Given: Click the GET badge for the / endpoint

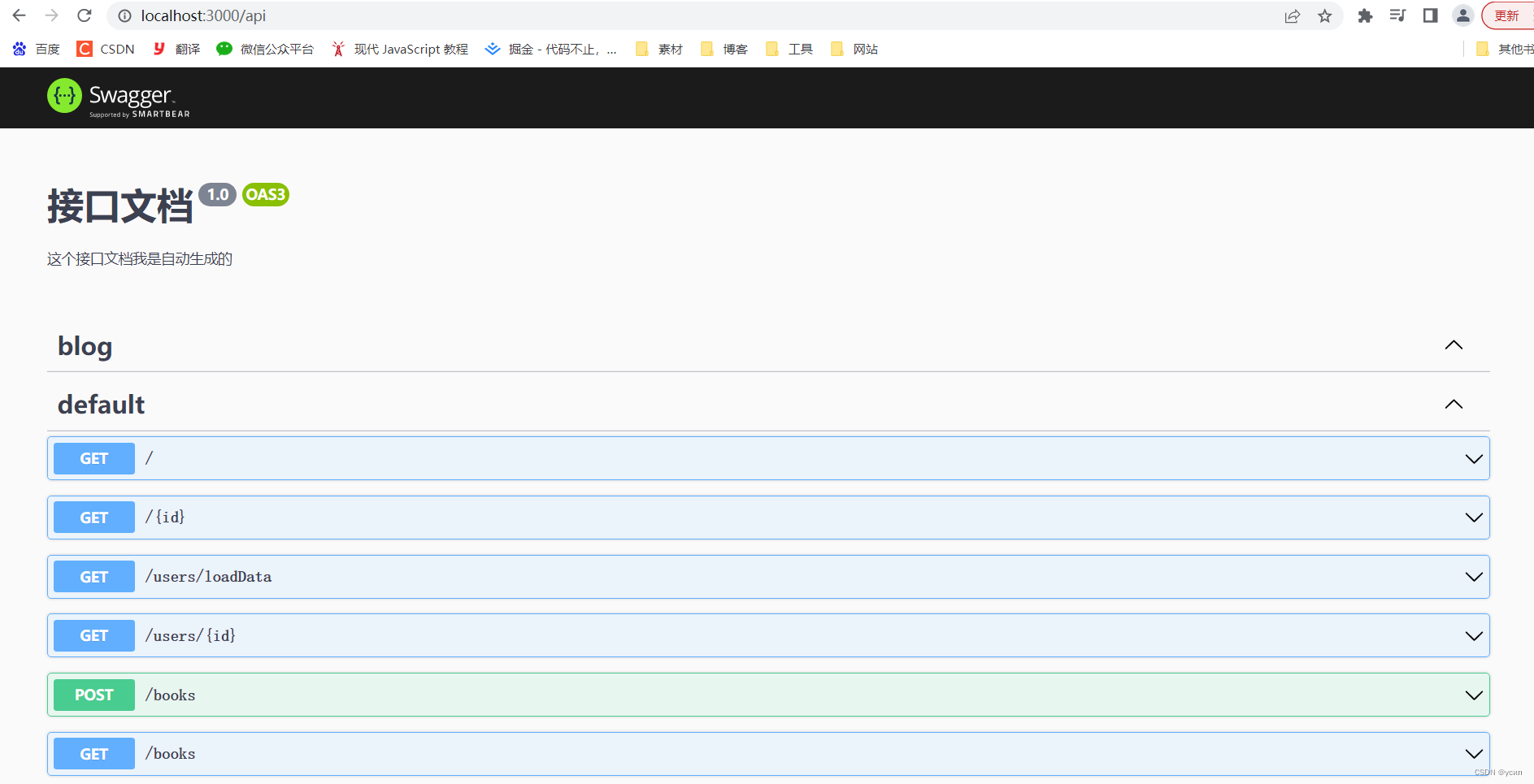Looking at the screenshot, I should (94, 458).
